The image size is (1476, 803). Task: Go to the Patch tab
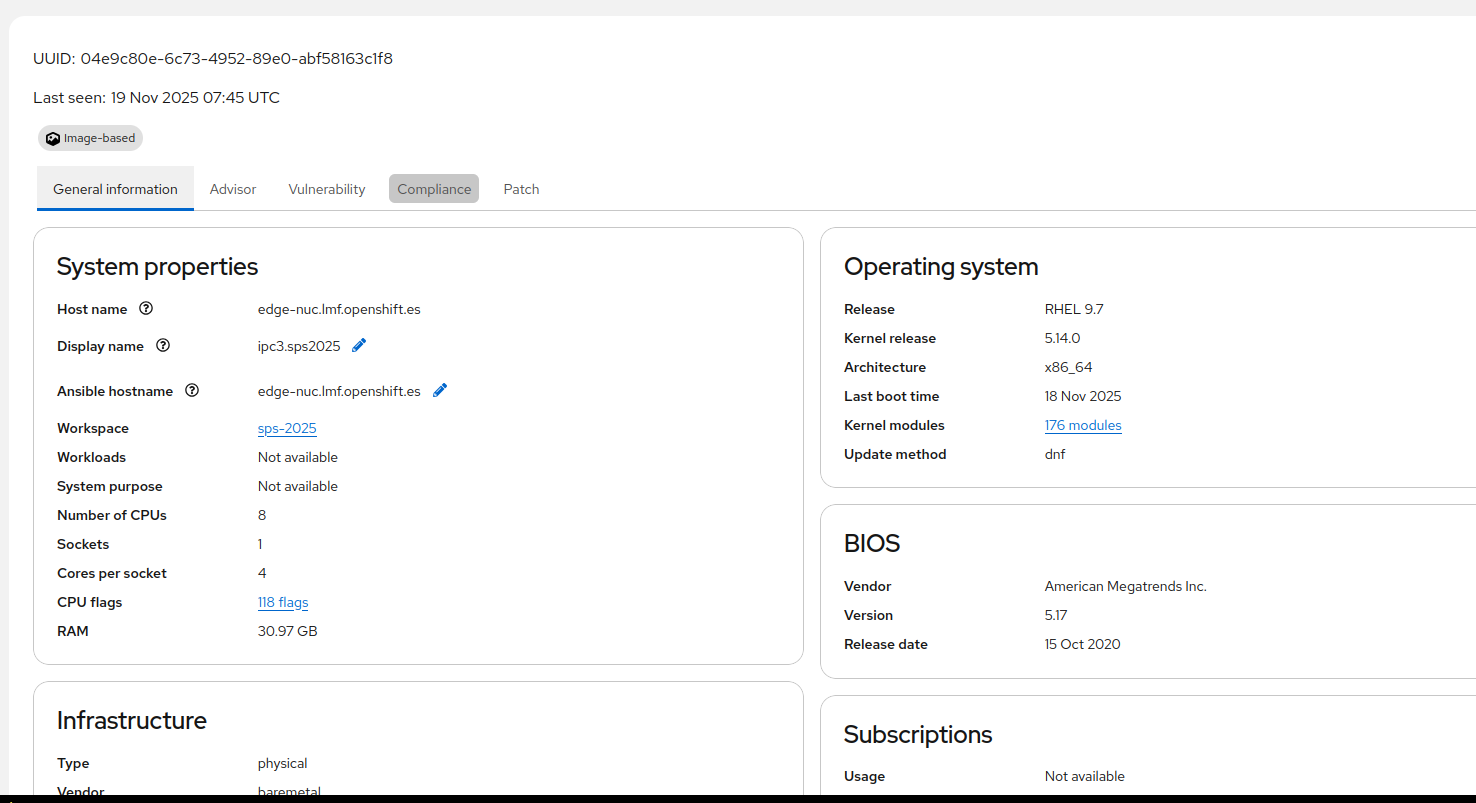click(x=521, y=189)
